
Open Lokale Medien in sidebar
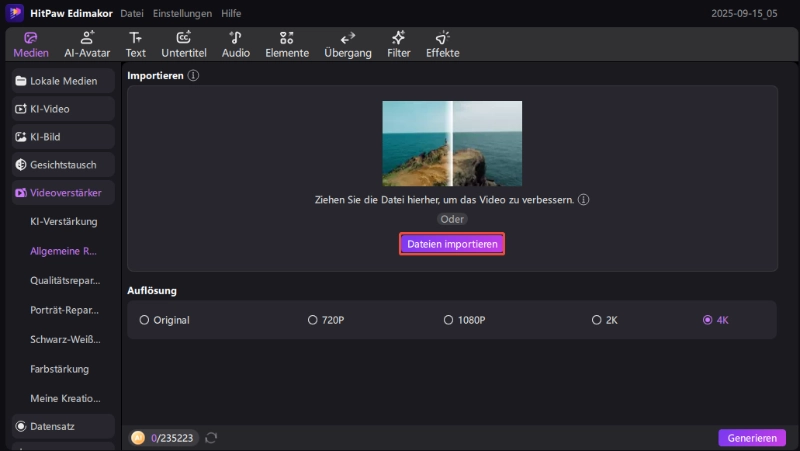63,81
